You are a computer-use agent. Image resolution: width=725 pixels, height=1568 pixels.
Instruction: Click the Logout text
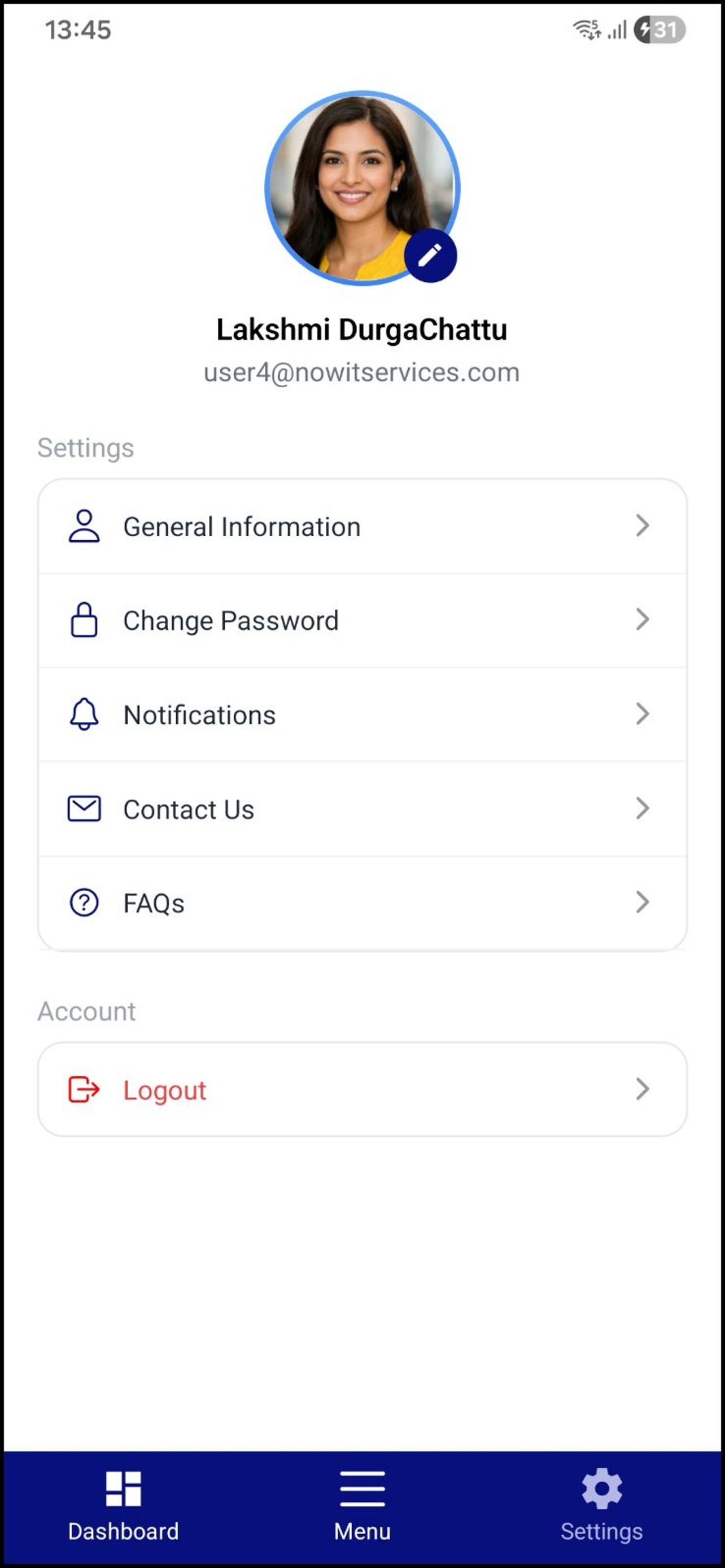[164, 1090]
